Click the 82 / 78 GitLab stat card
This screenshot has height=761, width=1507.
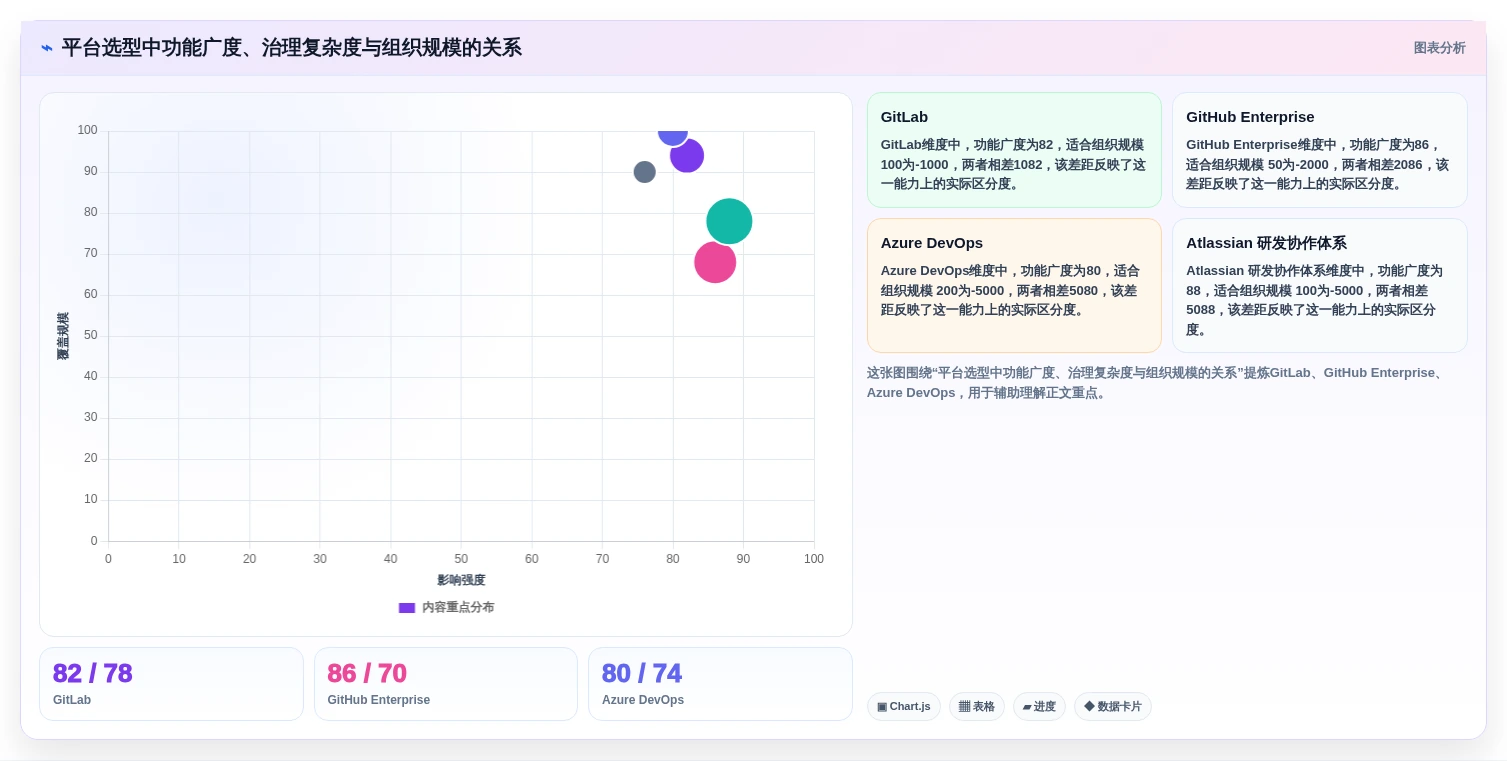(171, 684)
